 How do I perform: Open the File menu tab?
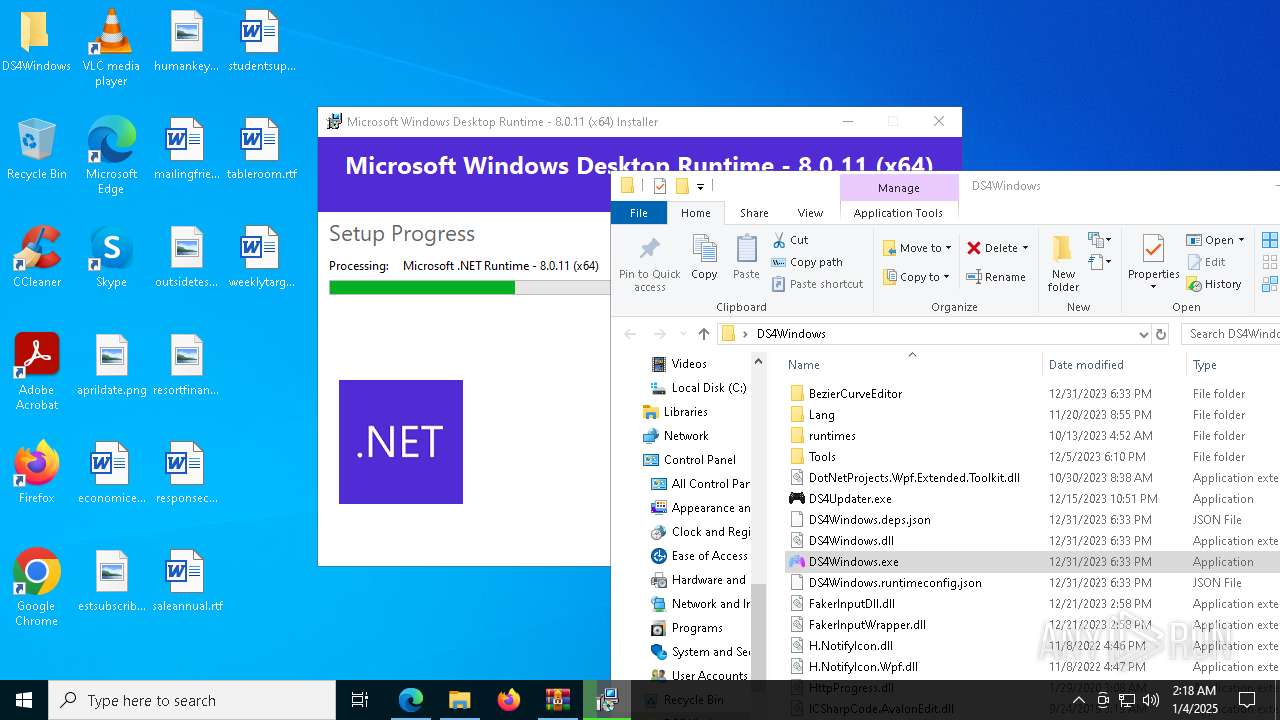(x=638, y=213)
